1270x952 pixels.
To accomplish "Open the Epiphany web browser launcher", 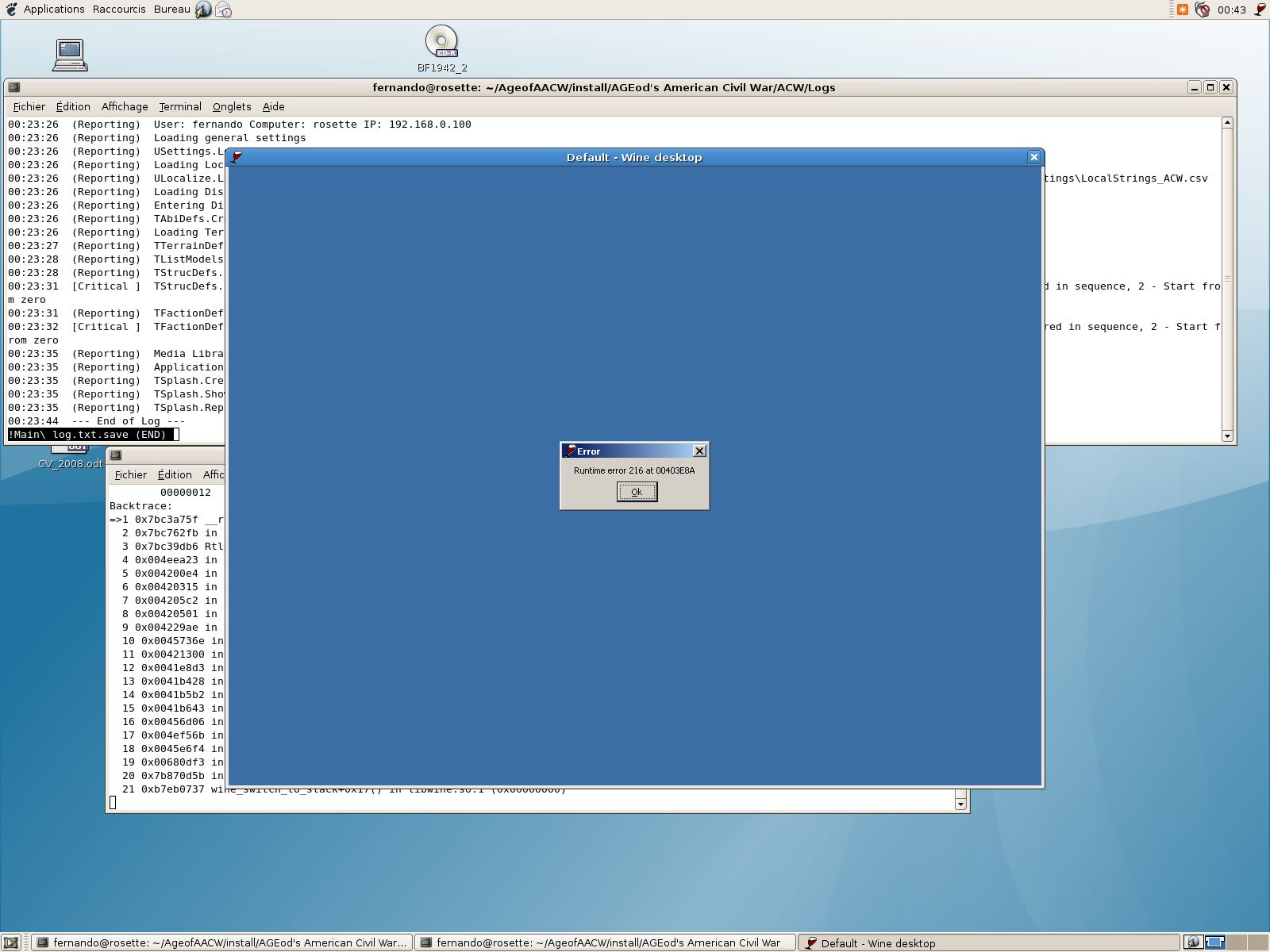I will (x=204, y=10).
